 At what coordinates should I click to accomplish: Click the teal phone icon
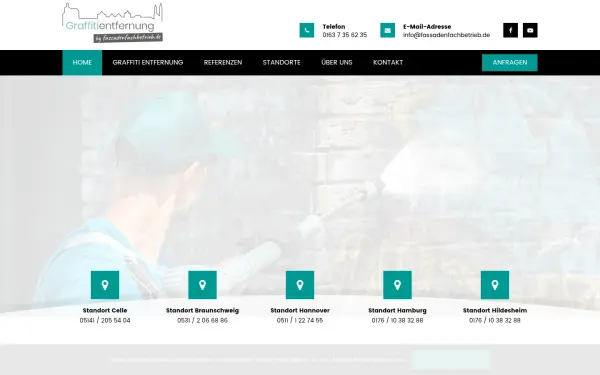pos(307,30)
